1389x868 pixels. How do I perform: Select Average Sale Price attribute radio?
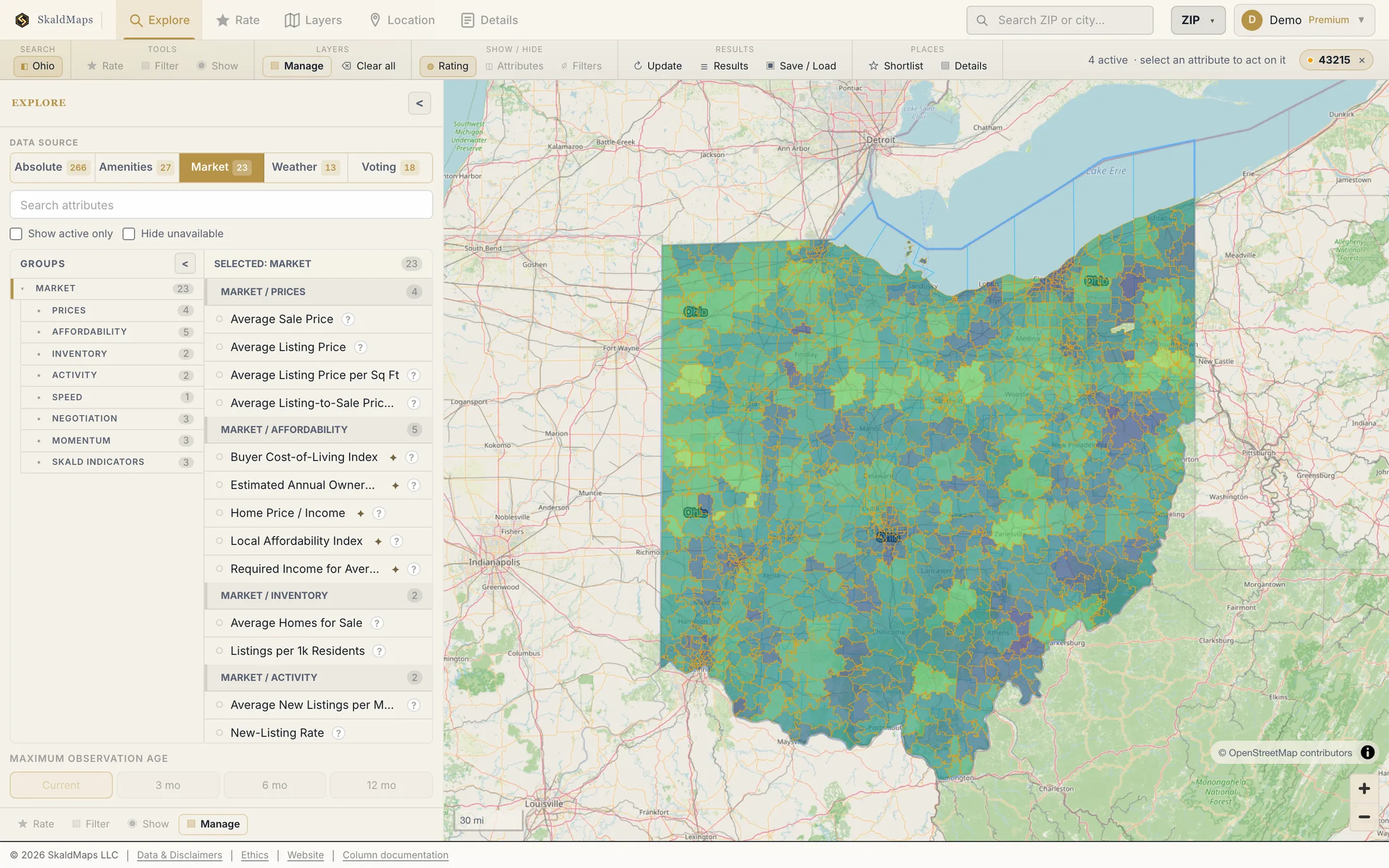point(220,319)
